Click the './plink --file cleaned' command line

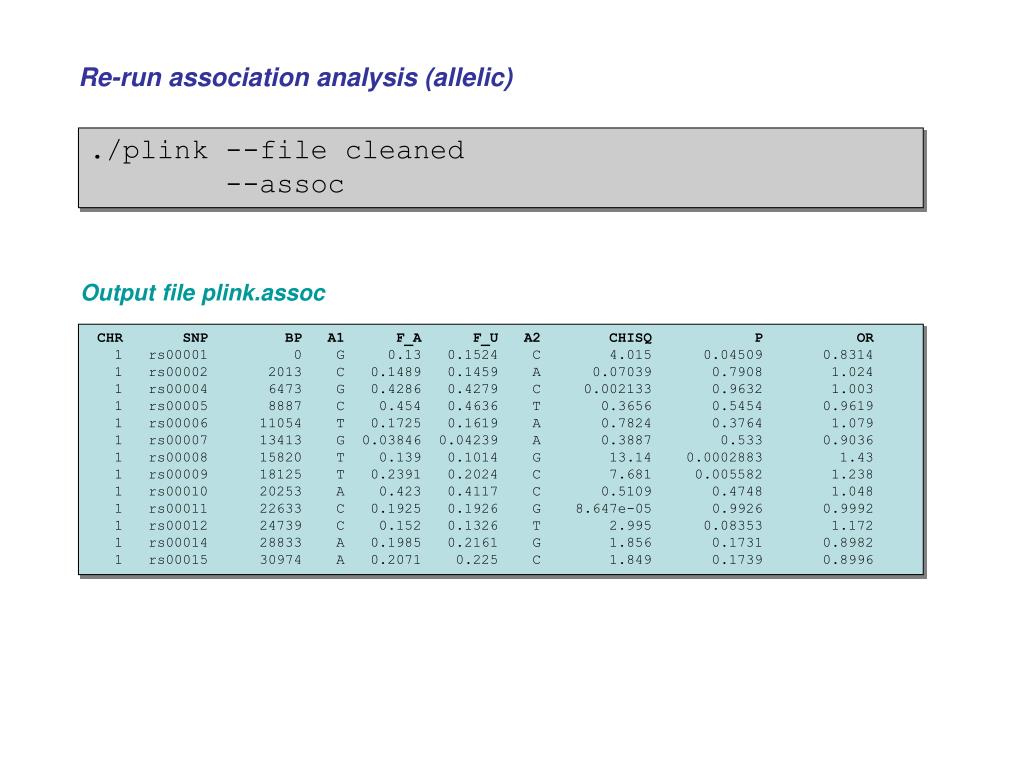click(x=278, y=151)
